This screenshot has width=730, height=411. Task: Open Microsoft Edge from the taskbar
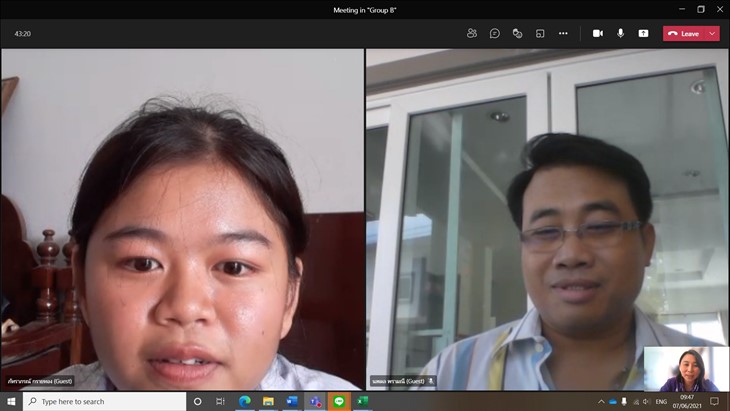click(245, 401)
